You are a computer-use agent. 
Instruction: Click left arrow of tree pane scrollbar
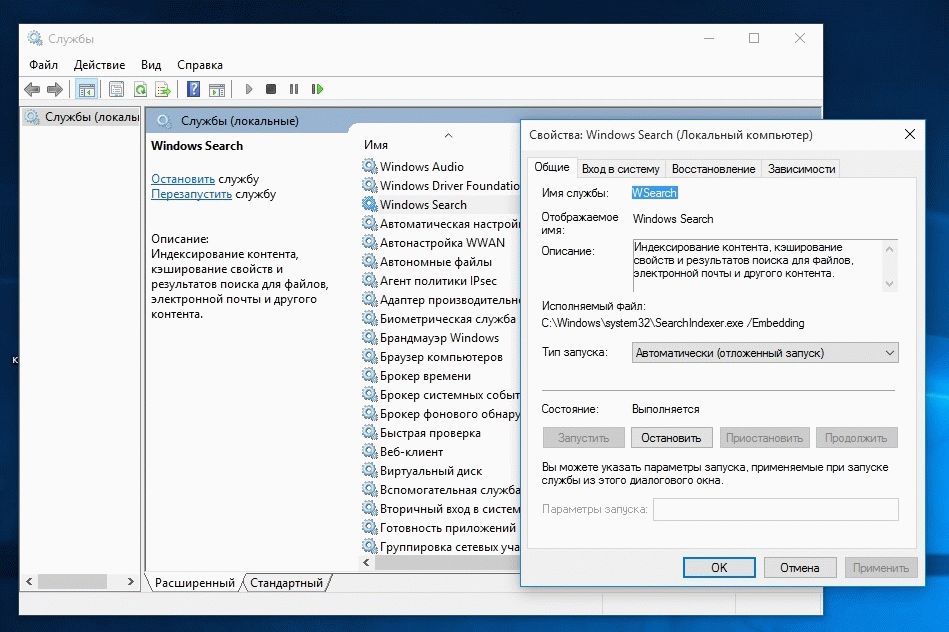pyautogui.click(x=29, y=581)
